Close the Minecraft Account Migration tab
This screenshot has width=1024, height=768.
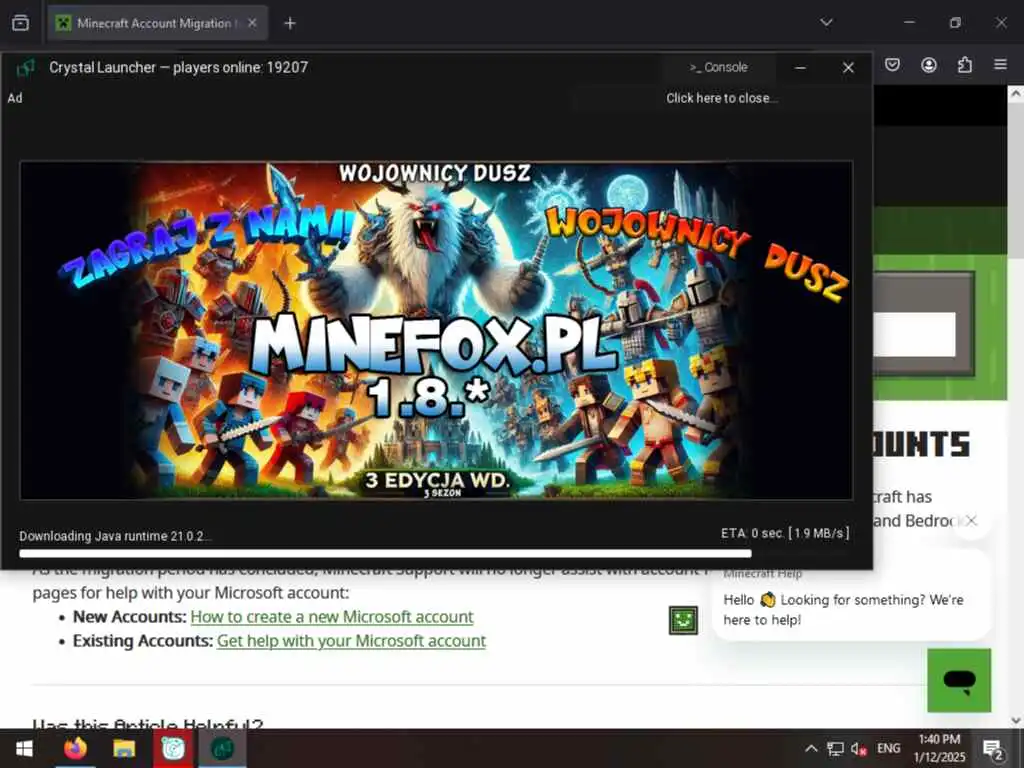pos(252,24)
